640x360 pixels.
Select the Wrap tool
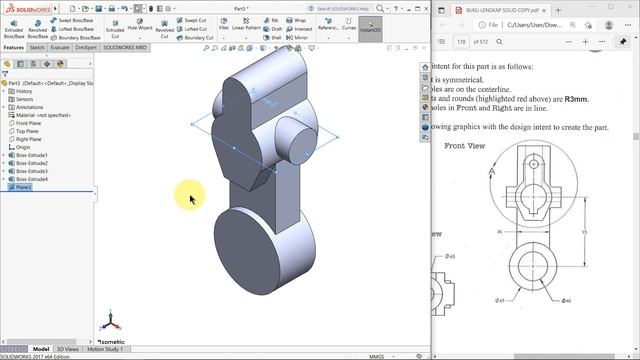[x=296, y=20]
